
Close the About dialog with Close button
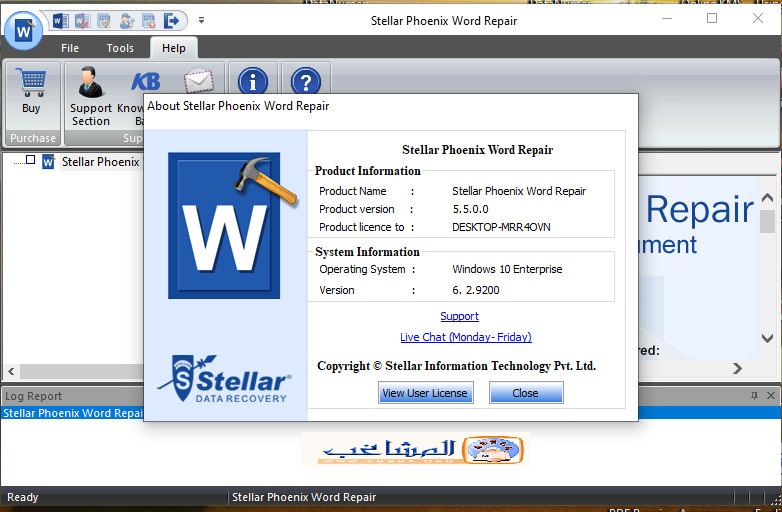coord(526,393)
